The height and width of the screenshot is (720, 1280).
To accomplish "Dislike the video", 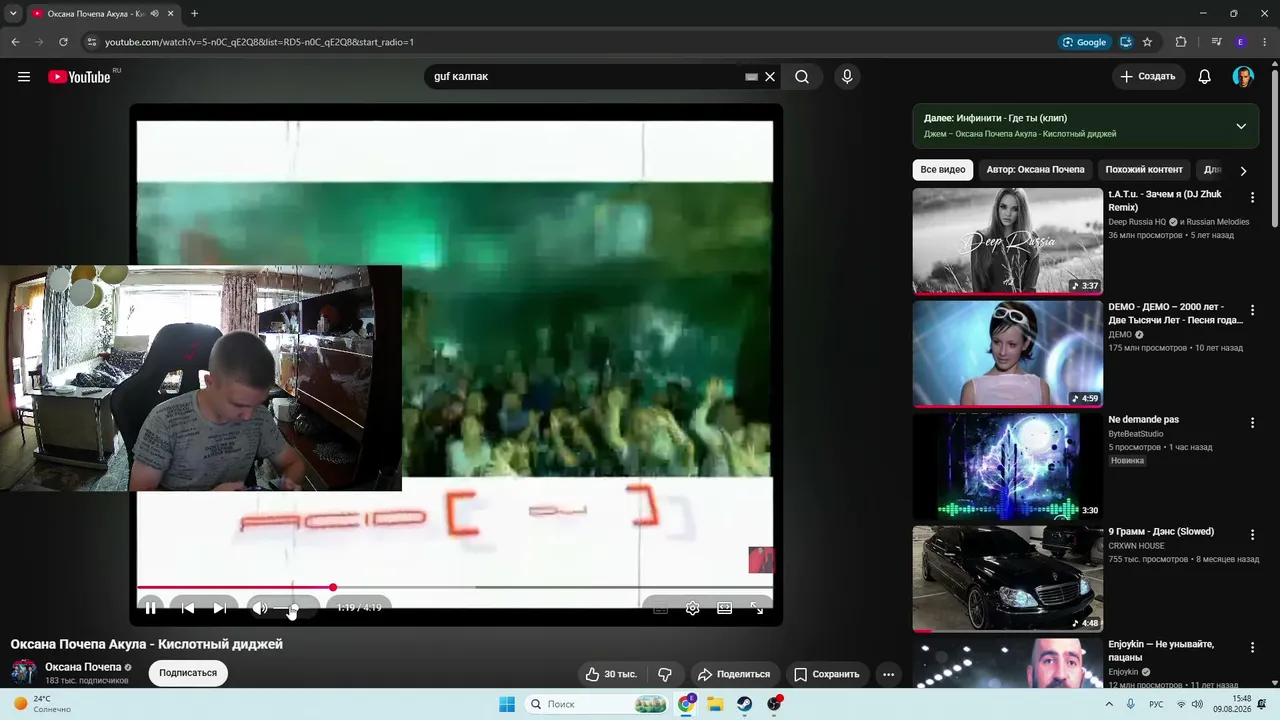I will (x=665, y=674).
